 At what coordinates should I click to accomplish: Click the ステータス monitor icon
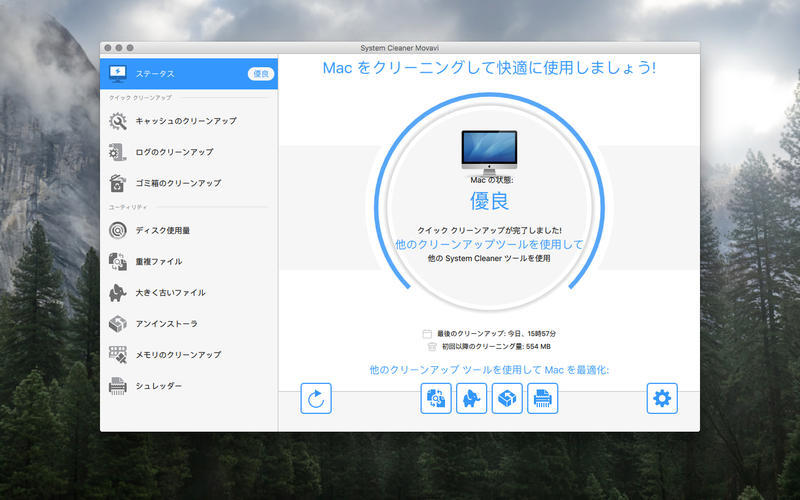(x=118, y=73)
